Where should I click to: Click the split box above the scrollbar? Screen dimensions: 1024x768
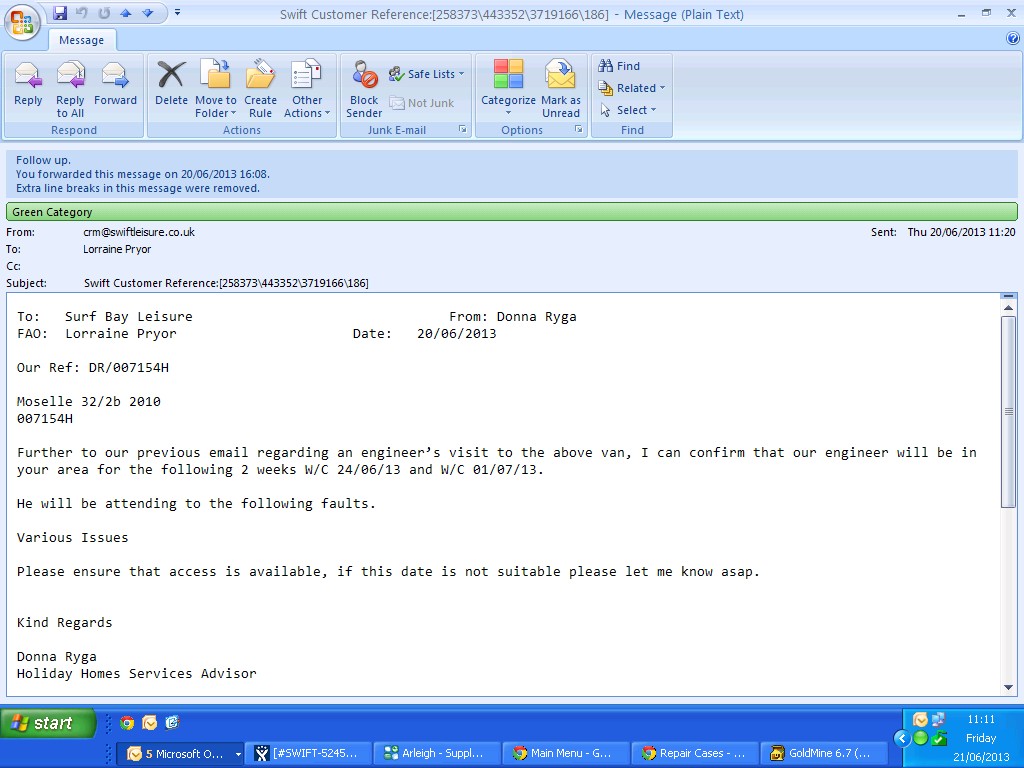(1008, 296)
